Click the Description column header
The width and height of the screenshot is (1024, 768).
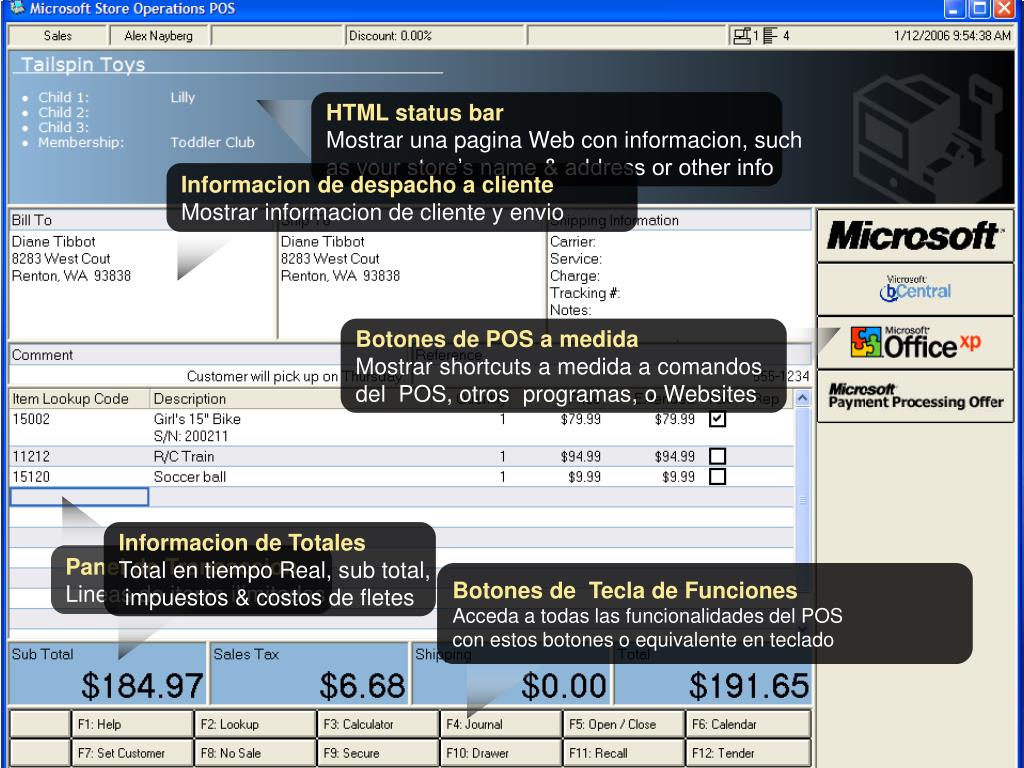pyautogui.click(x=189, y=398)
